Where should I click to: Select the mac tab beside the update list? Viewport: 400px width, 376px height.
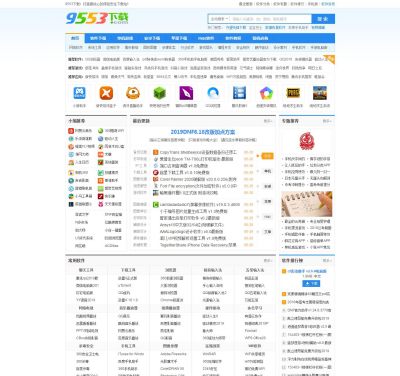pyautogui.click(x=267, y=217)
